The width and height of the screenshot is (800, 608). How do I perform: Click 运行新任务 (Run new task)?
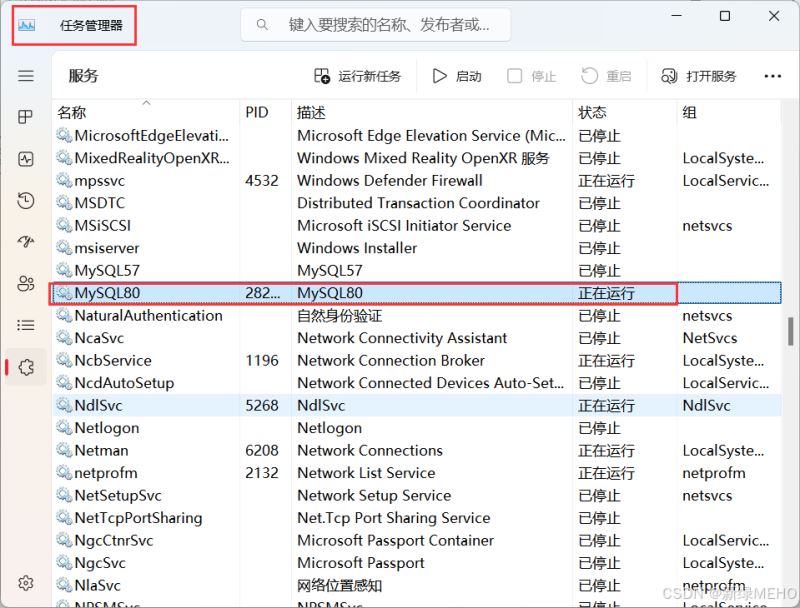point(358,76)
